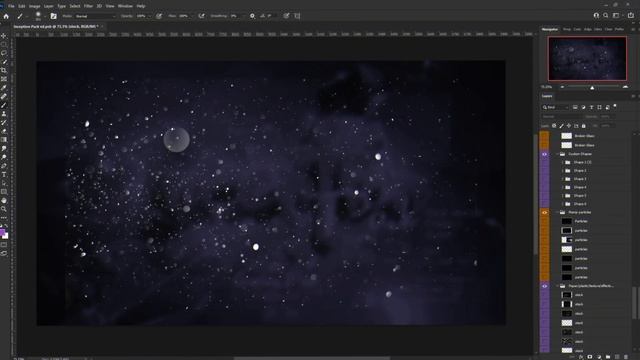Toggle lock all
Image resolution: width=640 pixels, height=360 pixels.
(583, 126)
